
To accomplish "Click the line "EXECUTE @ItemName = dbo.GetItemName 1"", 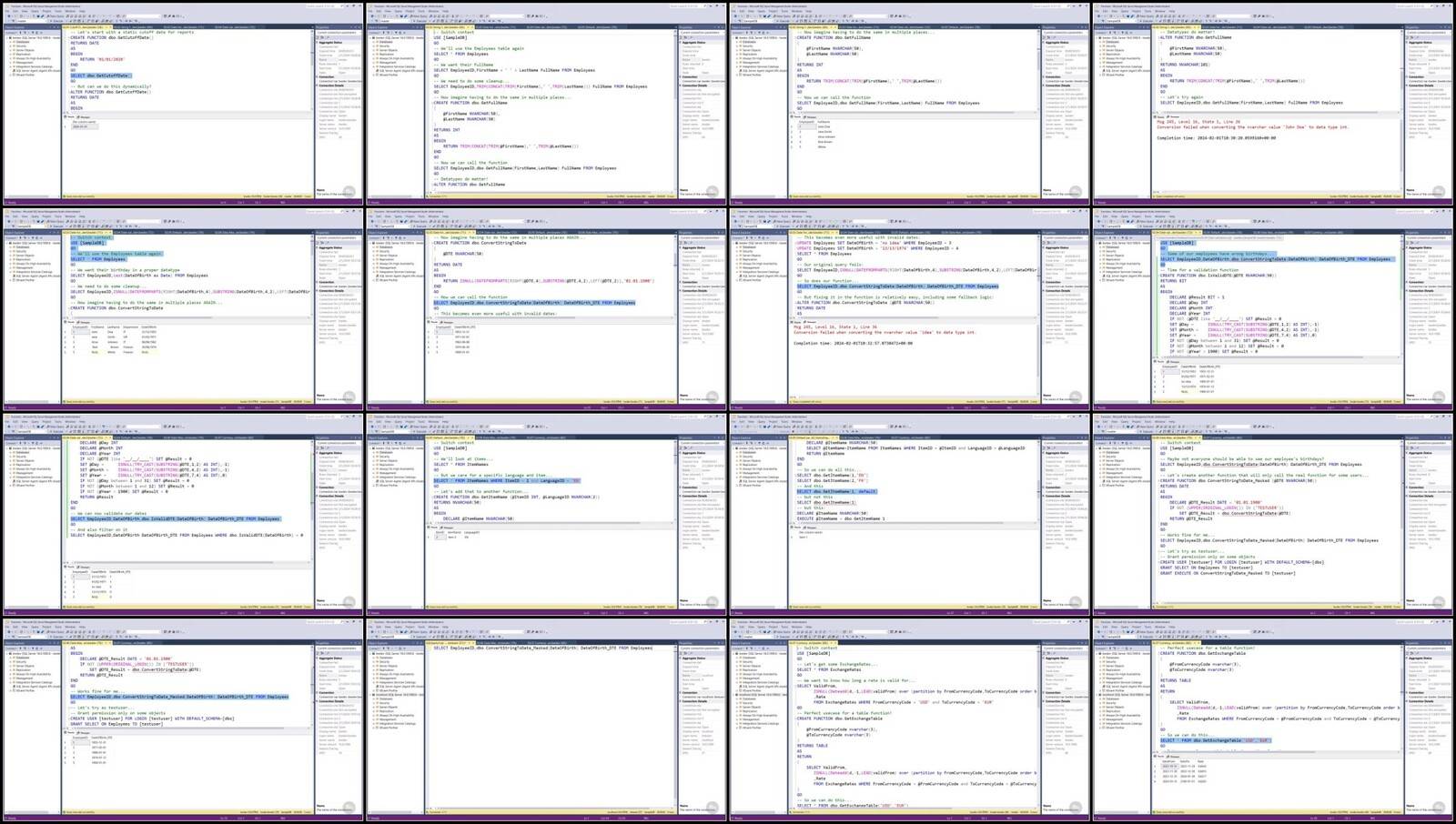I will point(841,519).
